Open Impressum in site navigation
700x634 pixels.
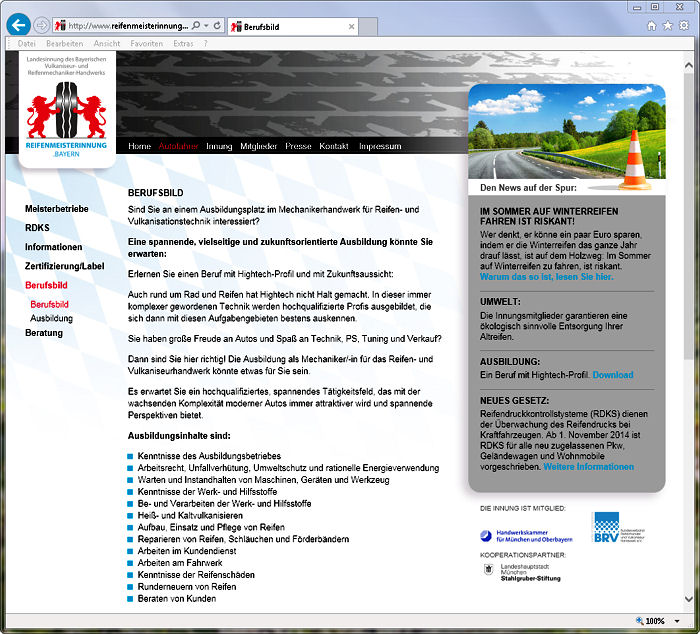[x=380, y=146]
